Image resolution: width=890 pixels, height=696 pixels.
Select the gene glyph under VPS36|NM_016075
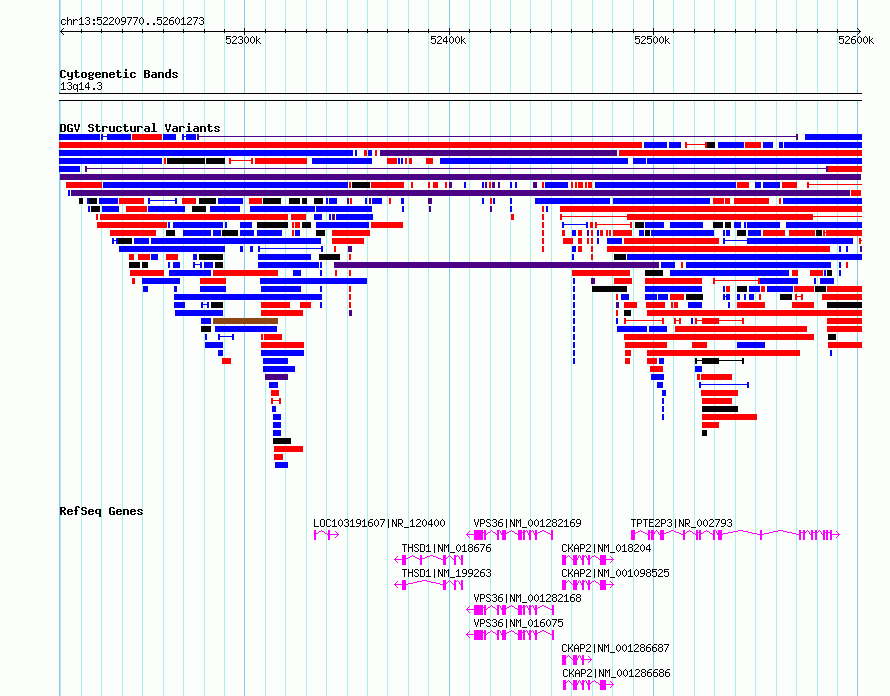click(510, 635)
